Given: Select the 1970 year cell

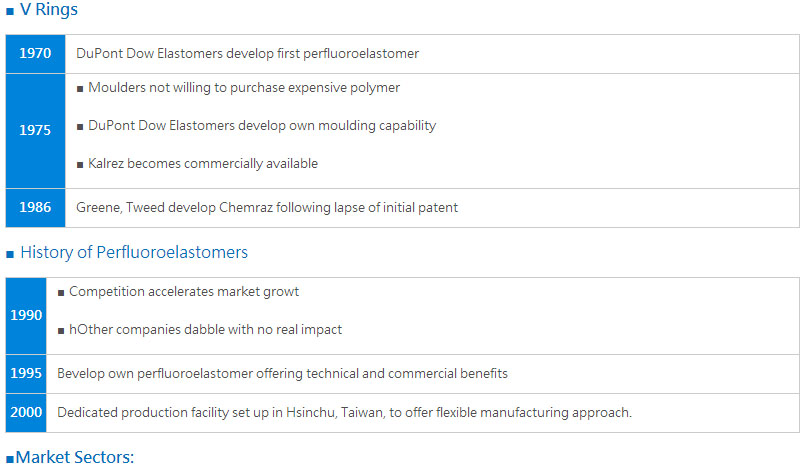Looking at the screenshot, I should point(35,53).
